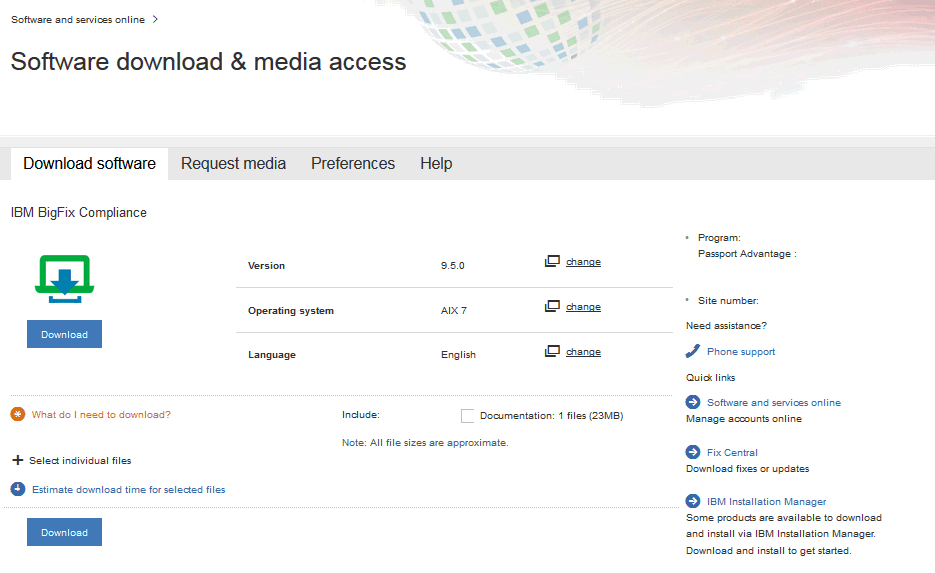The image size is (935, 573).
Task: Click the Quick links heading
Action: (710, 377)
